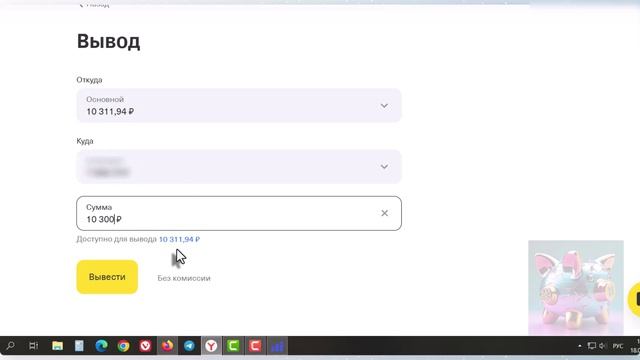Click the available amount link 10 311,94 ₽
Viewport: 640px width, 360px height.
tap(179, 239)
